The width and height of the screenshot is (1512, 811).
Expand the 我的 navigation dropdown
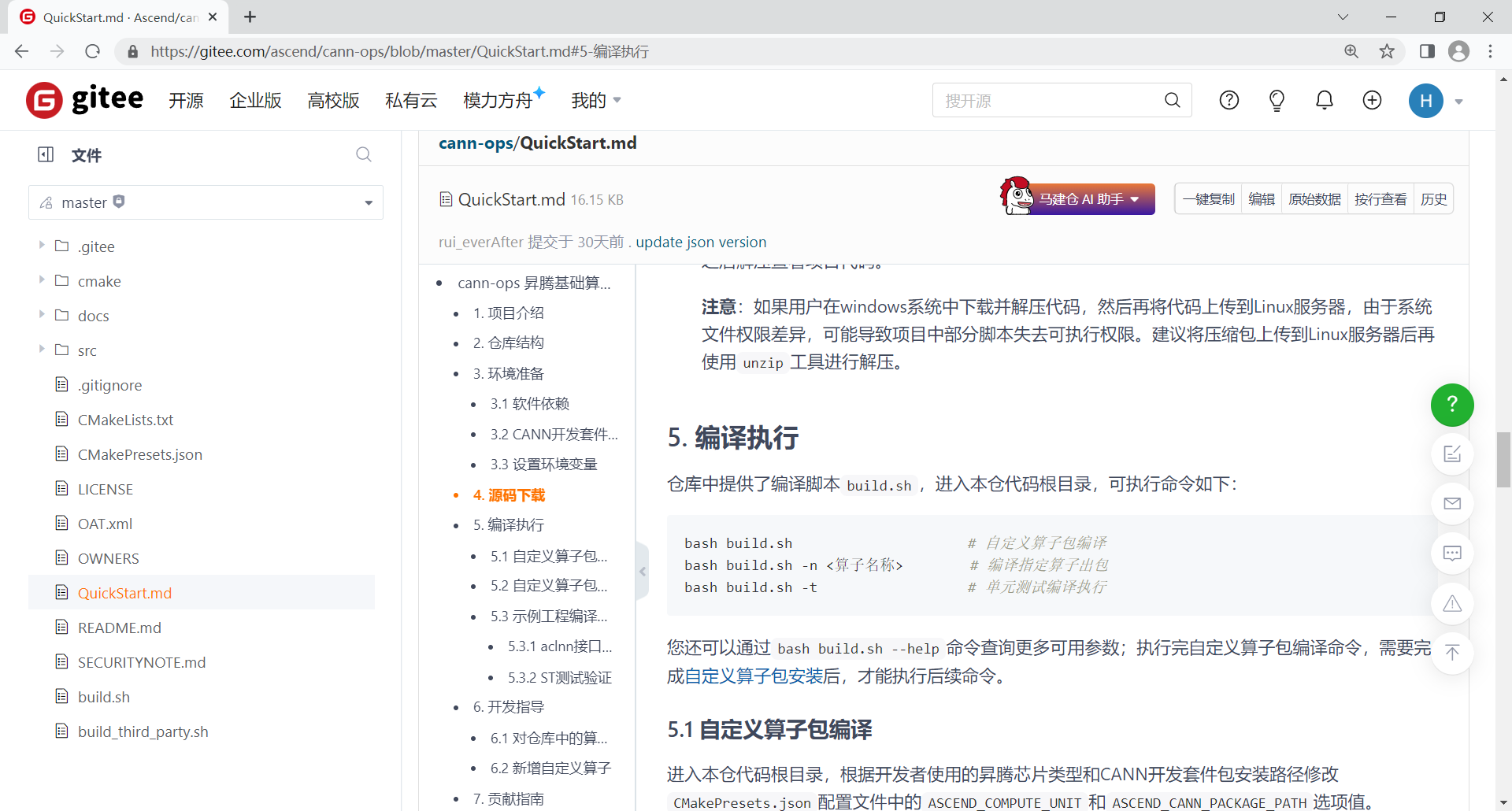pos(595,100)
